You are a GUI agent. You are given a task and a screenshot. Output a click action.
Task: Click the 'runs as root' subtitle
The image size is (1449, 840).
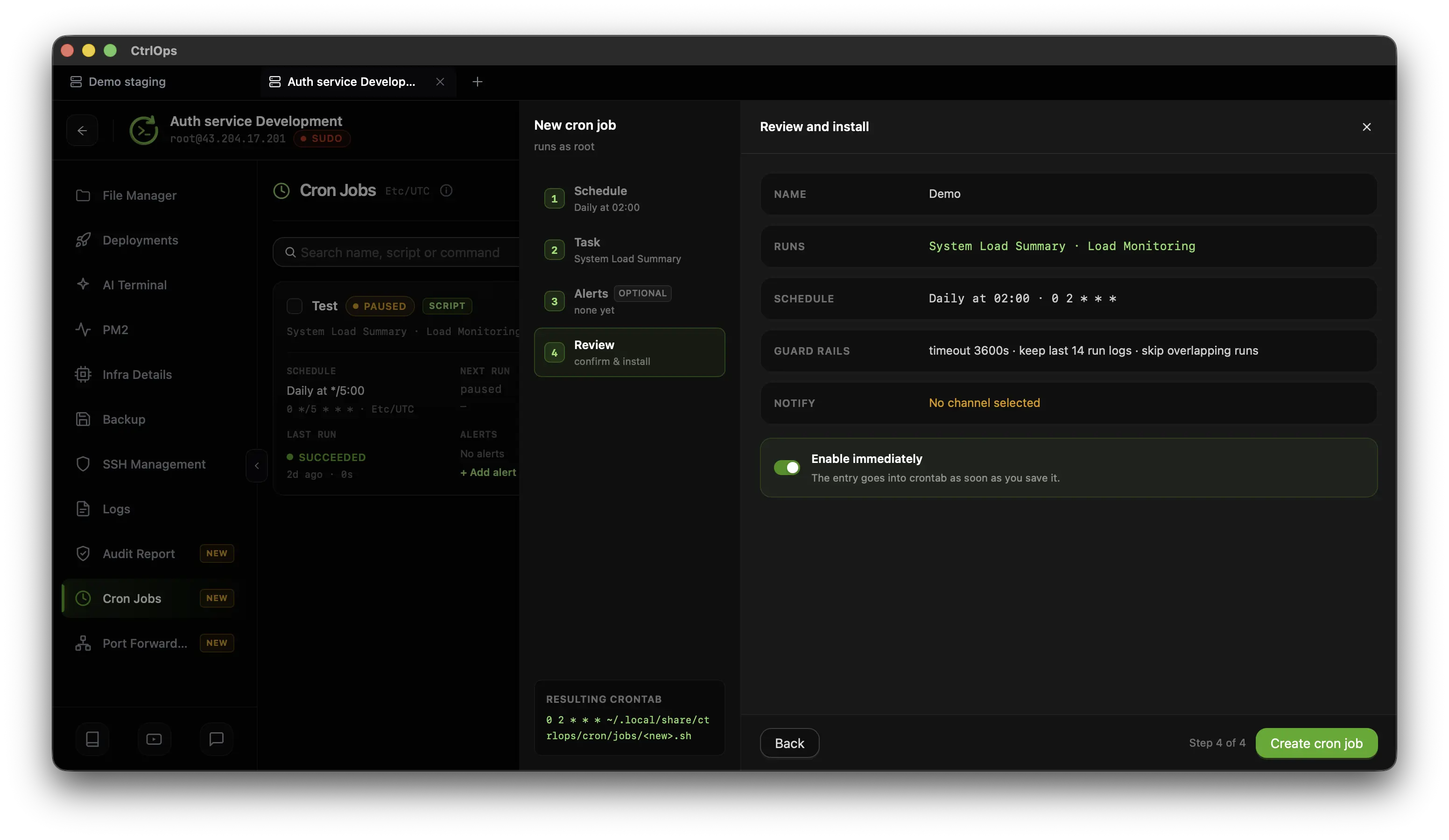click(x=565, y=147)
